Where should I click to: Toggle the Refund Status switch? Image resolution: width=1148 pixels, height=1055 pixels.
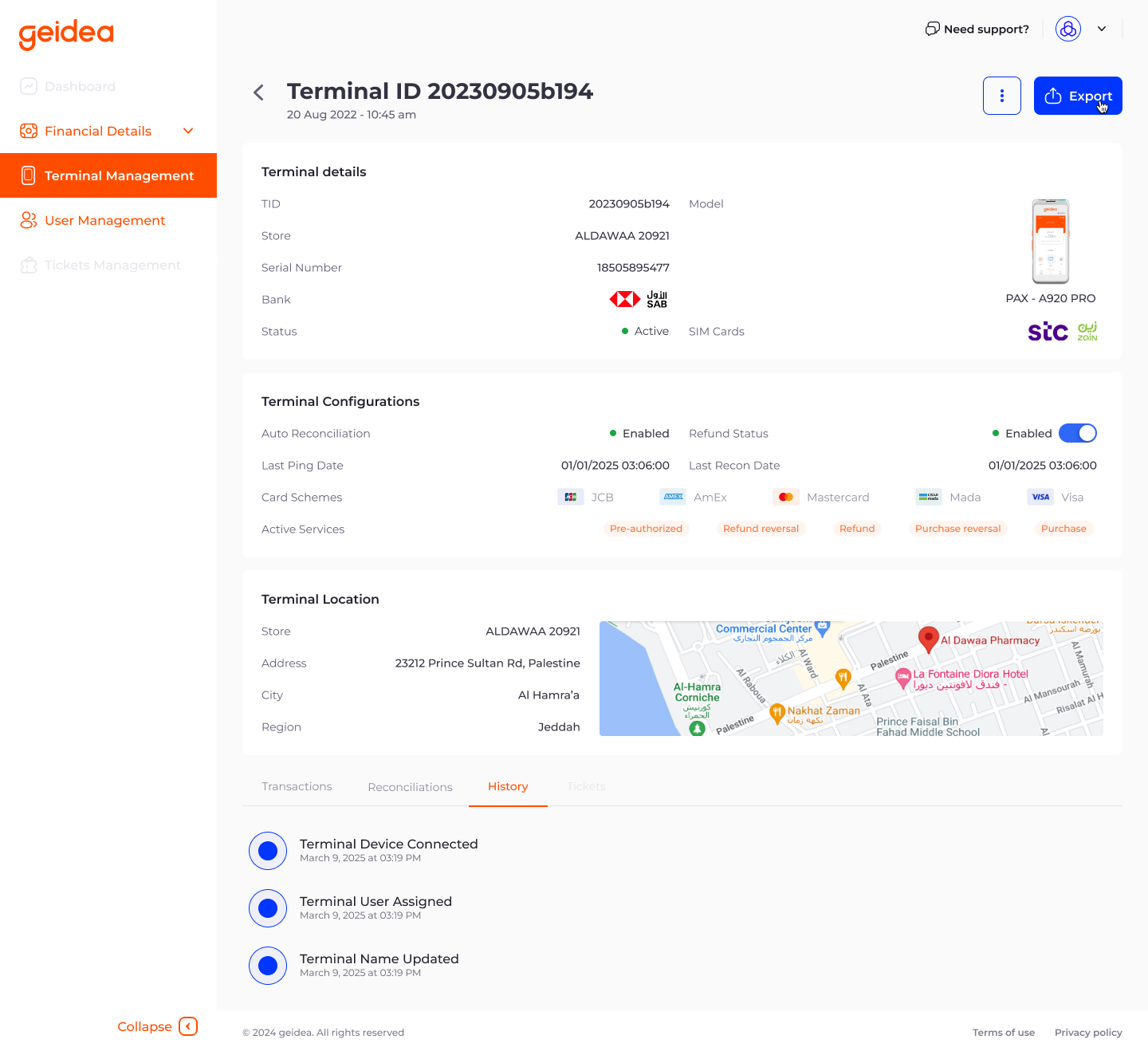(1077, 433)
